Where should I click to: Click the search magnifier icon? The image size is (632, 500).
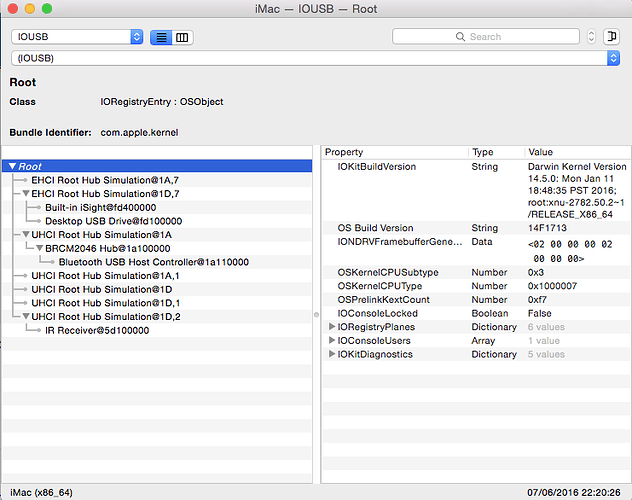[x=460, y=37]
